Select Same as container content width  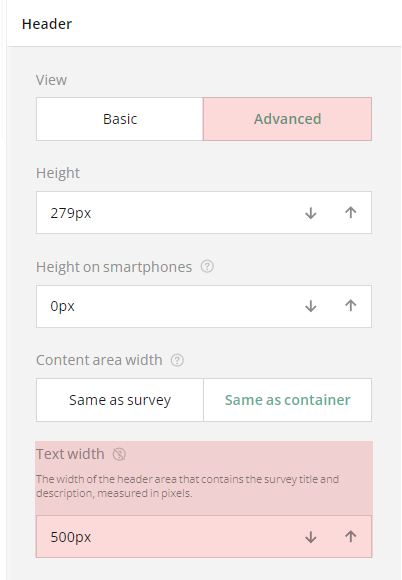click(287, 400)
